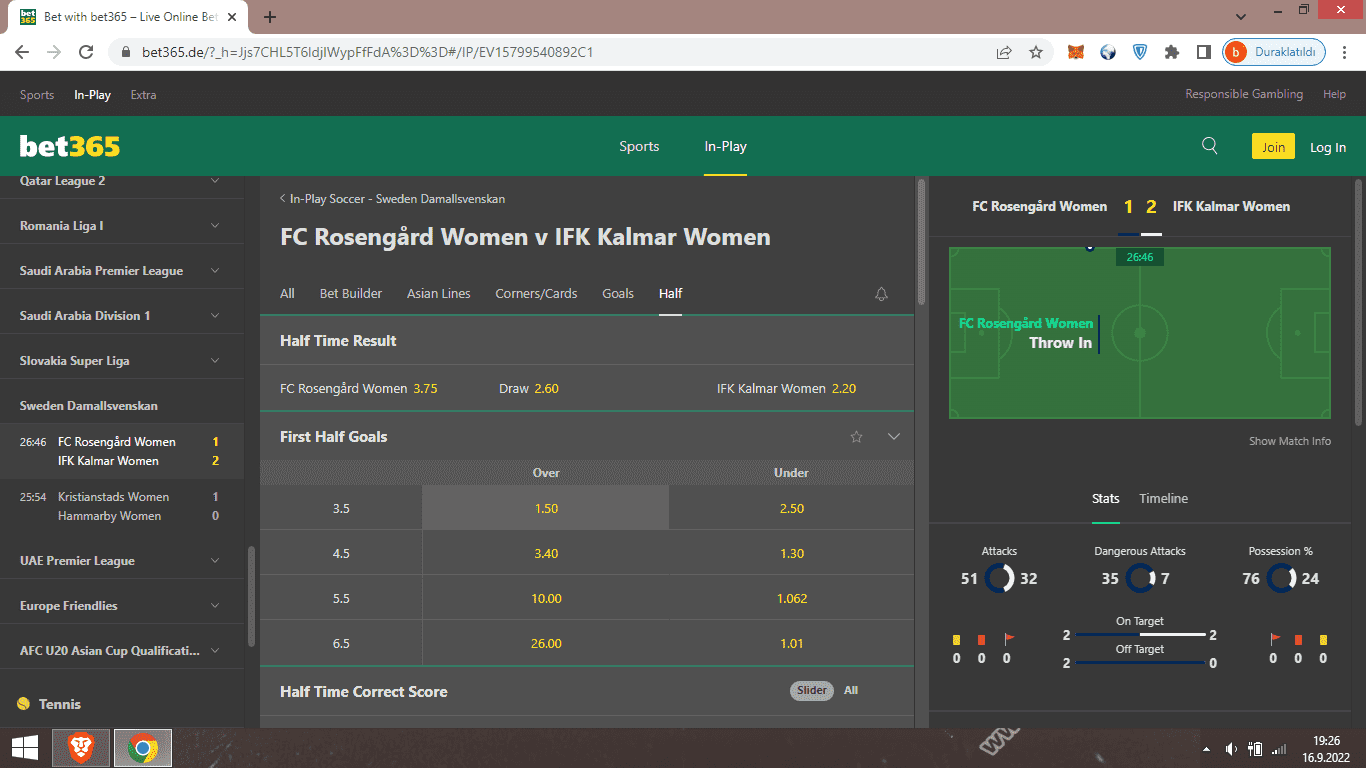Select Over 3.5 odds at 1.50

[546, 508]
